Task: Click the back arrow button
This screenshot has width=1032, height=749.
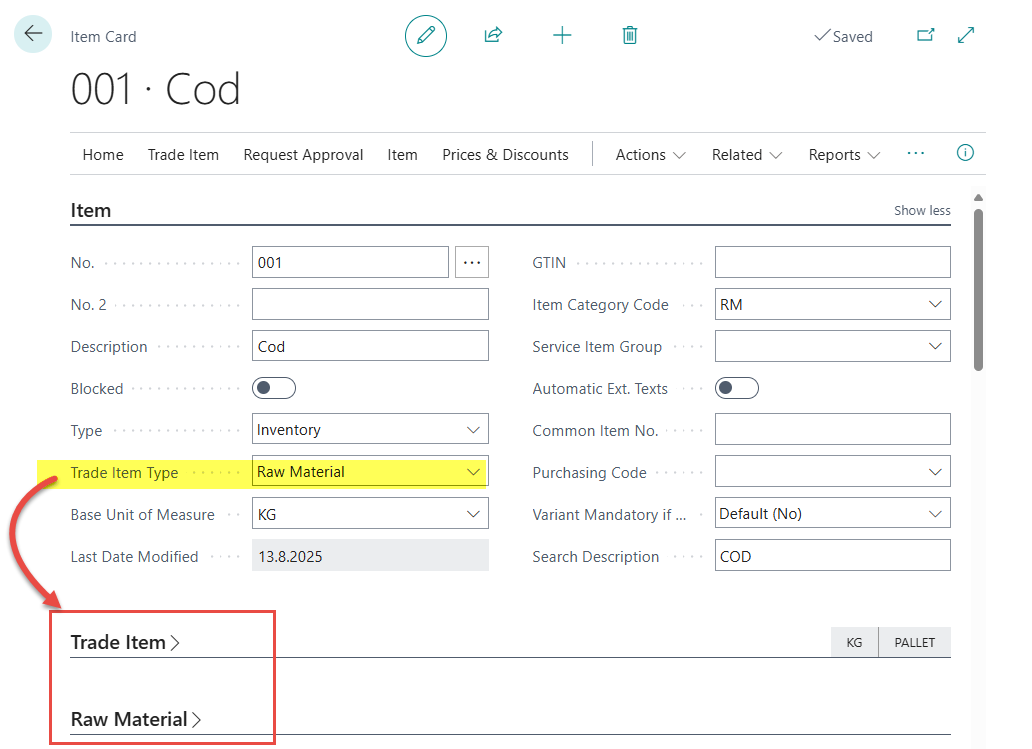Action: [33, 34]
